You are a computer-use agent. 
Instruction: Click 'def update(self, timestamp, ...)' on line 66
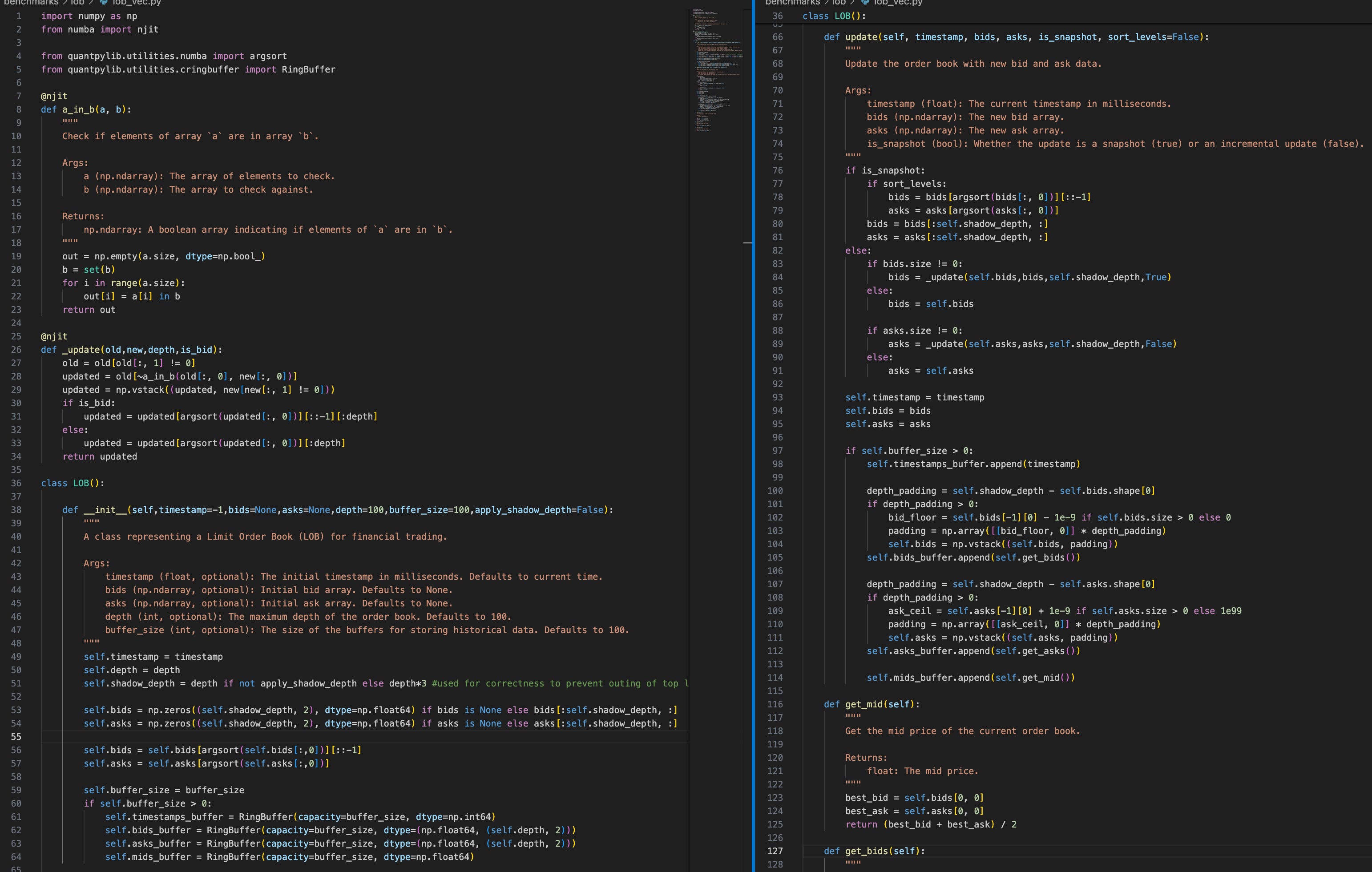click(x=1017, y=37)
